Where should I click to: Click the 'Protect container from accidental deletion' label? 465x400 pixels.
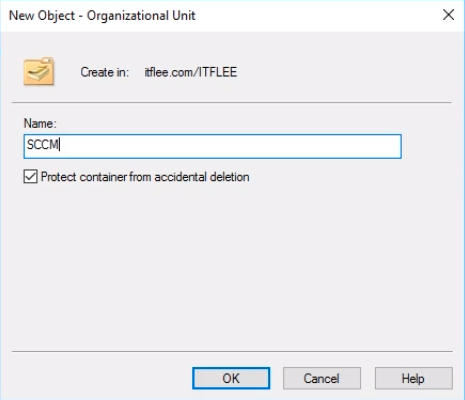pyautogui.click(x=145, y=177)
